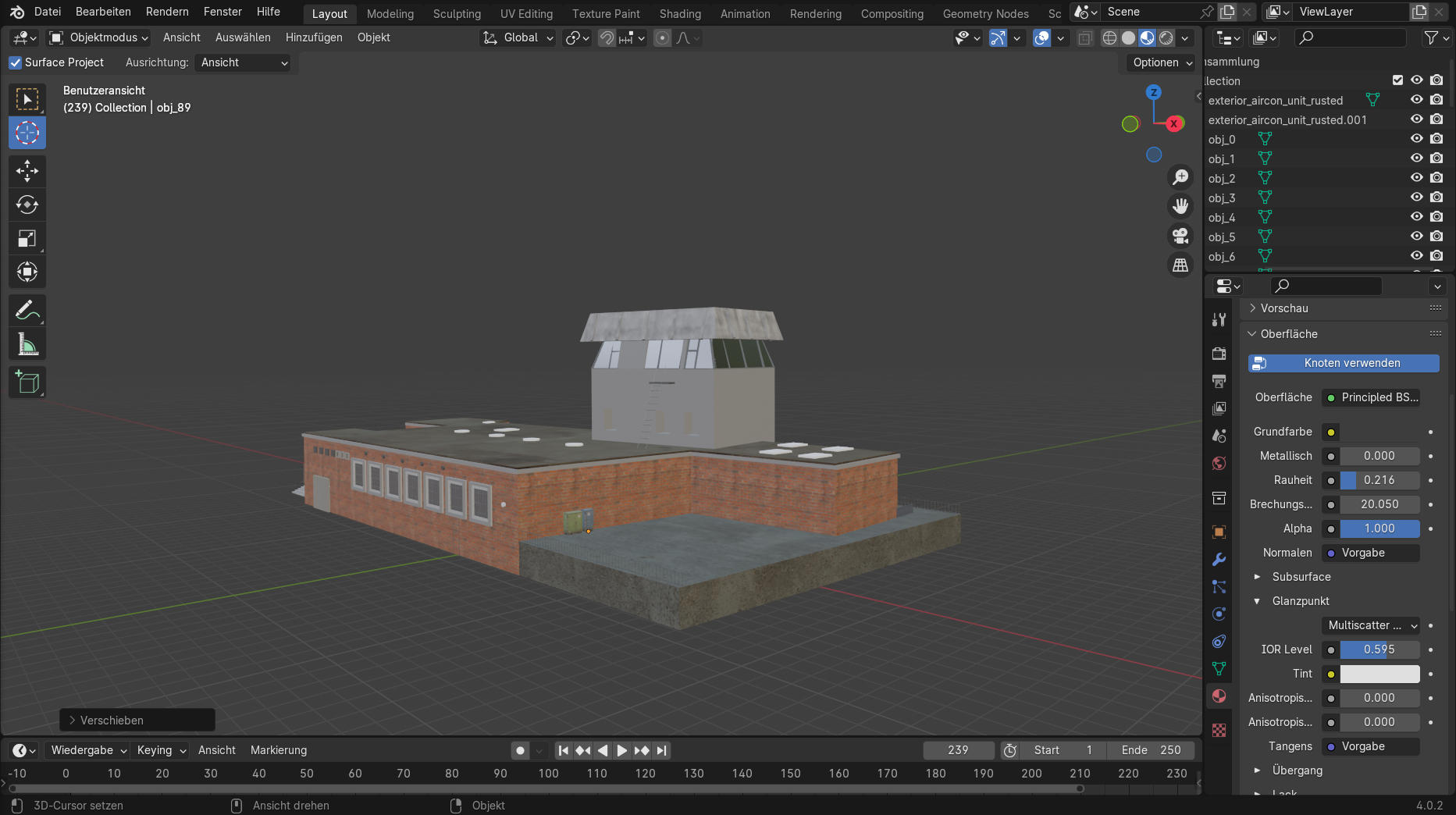Click the Knoten verwenden button

coord(1344,363)
